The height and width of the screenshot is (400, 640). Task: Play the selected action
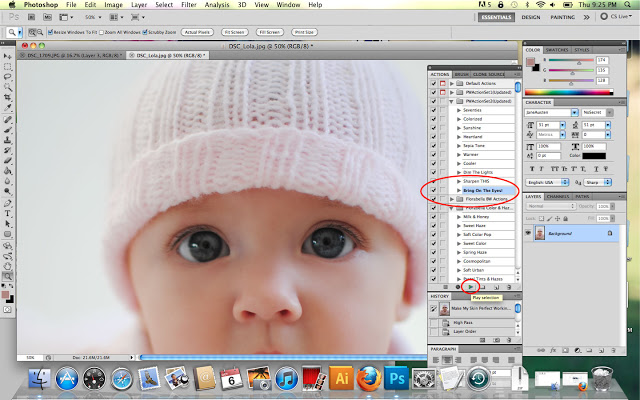(471, 287)
